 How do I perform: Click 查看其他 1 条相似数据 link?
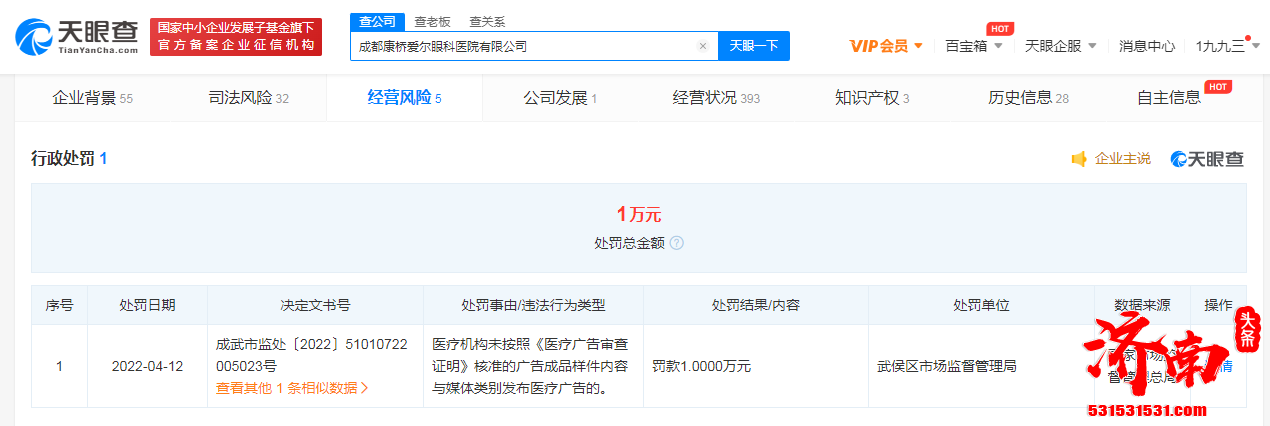click(x=292, y=388)
